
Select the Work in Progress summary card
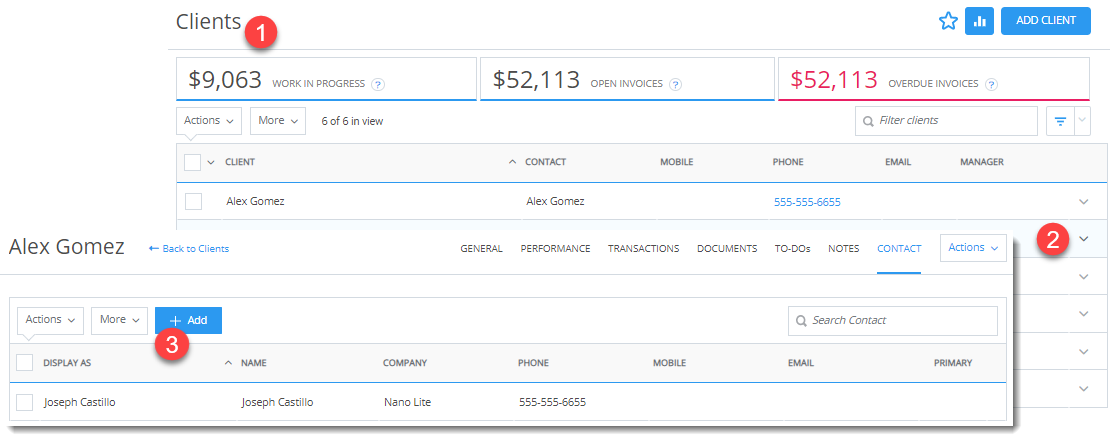(326, 79)
